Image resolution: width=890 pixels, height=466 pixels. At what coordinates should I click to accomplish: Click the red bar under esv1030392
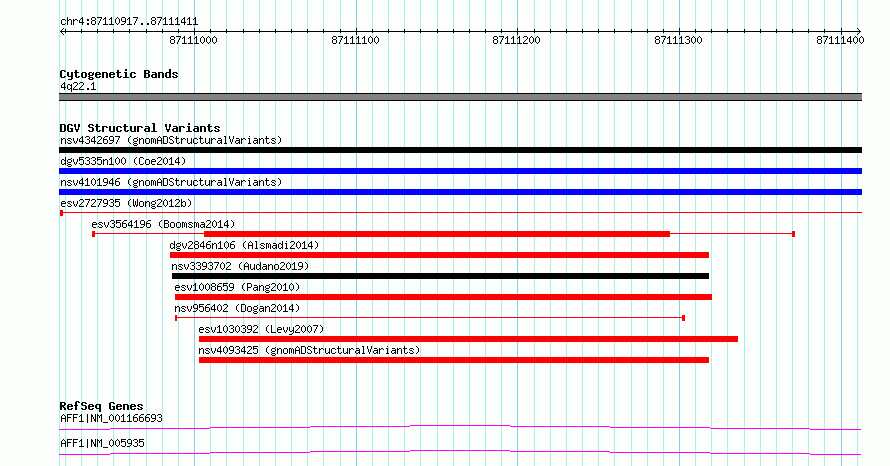click(468, 339)
